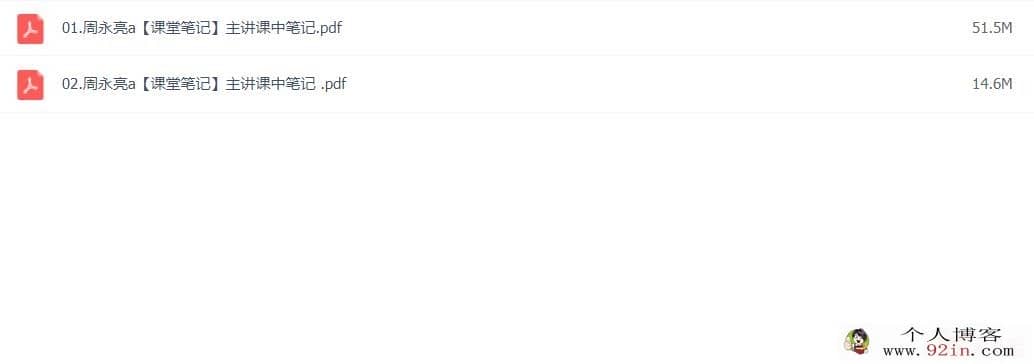The width and height of the screenshot is (1034, 364).
Task: Click the www.92in.com URL
Action: coord(948,351)
